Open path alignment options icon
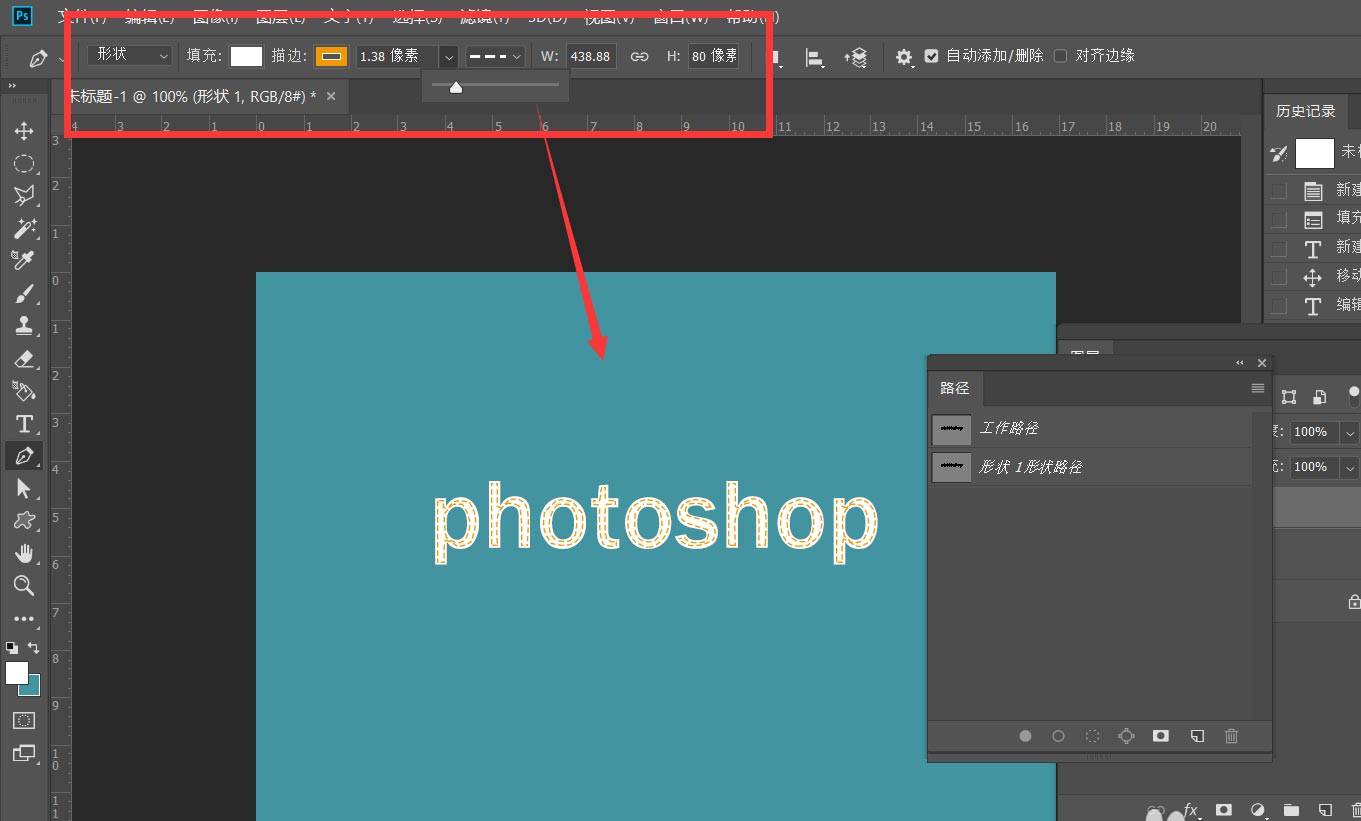Image resolution: width=1361 pixels, height=821 pixels. (815, 58)
